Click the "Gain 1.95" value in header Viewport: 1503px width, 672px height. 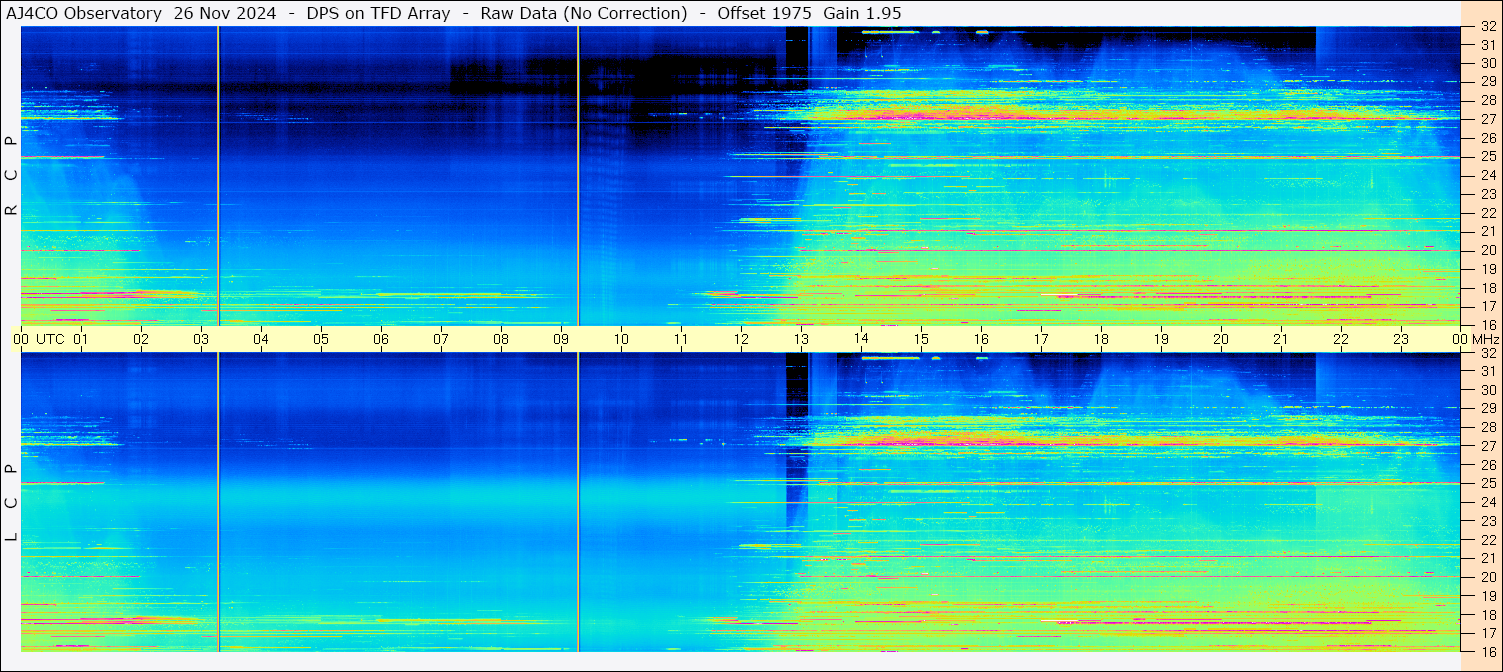pos(862,13)
